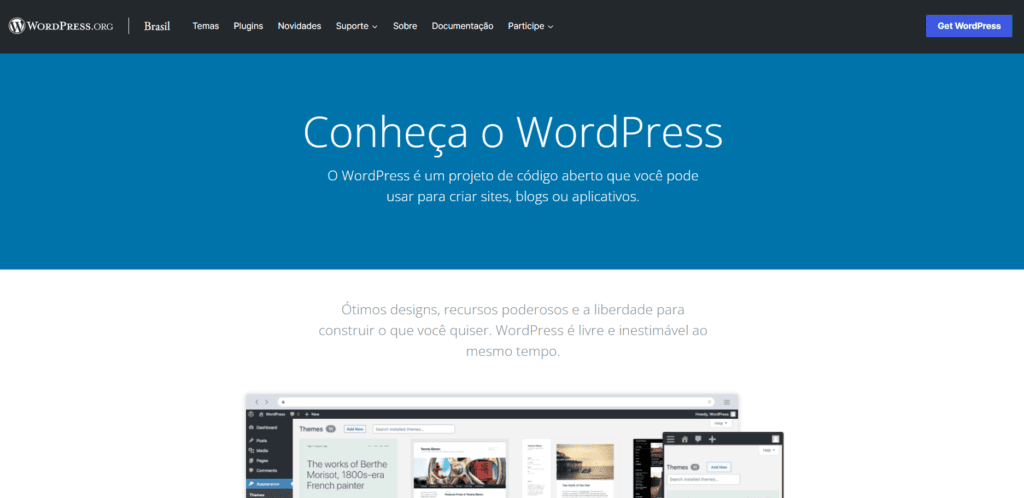Click desktop preview Search installed themes field
The image size is (1024, 498).
(413, 429)
